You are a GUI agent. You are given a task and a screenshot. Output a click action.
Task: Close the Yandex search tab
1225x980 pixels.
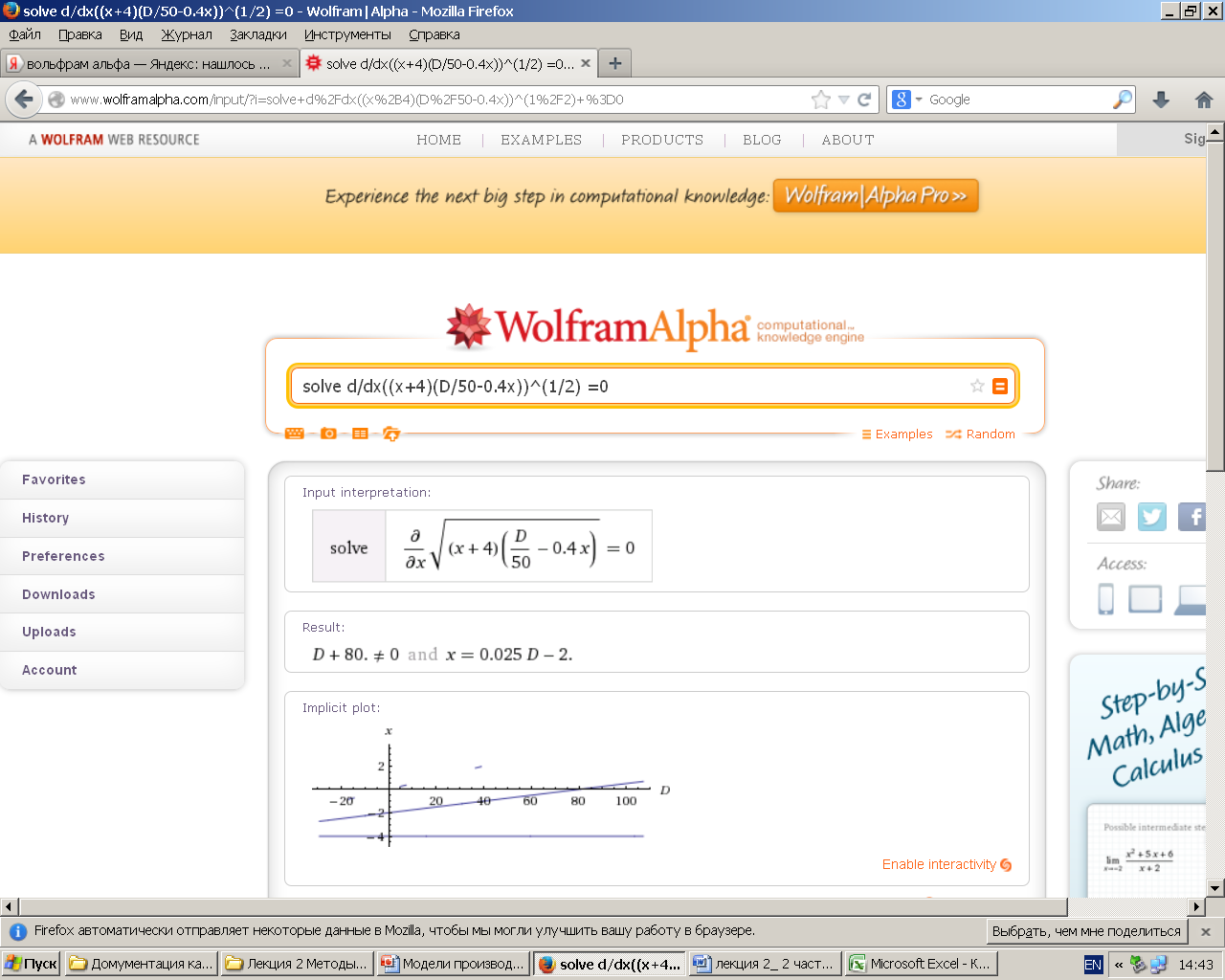286,63
